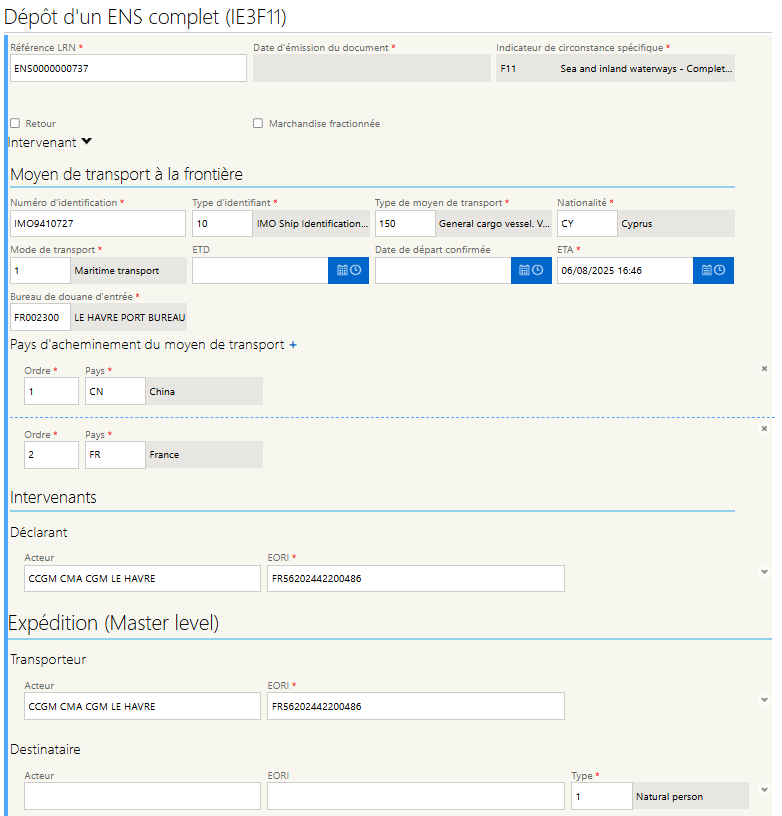The width and height of the screenshot is (782, 816).
Task: Edit the Transporteur EORI field
Action: [x=416, y=706]
